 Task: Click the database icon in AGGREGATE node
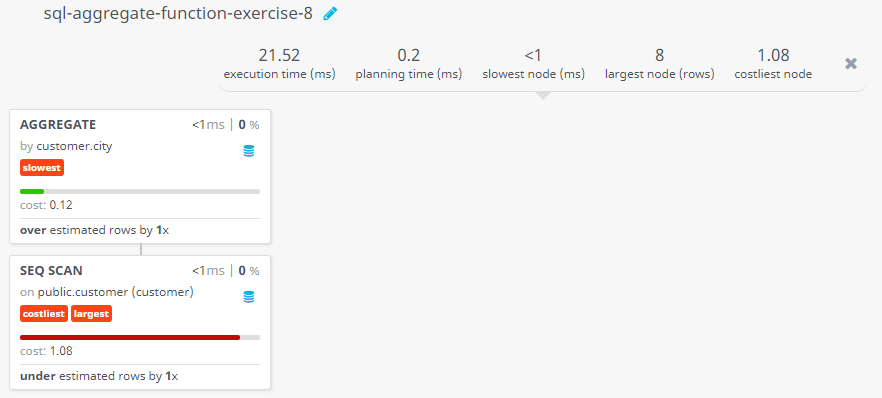pos(249,151)
